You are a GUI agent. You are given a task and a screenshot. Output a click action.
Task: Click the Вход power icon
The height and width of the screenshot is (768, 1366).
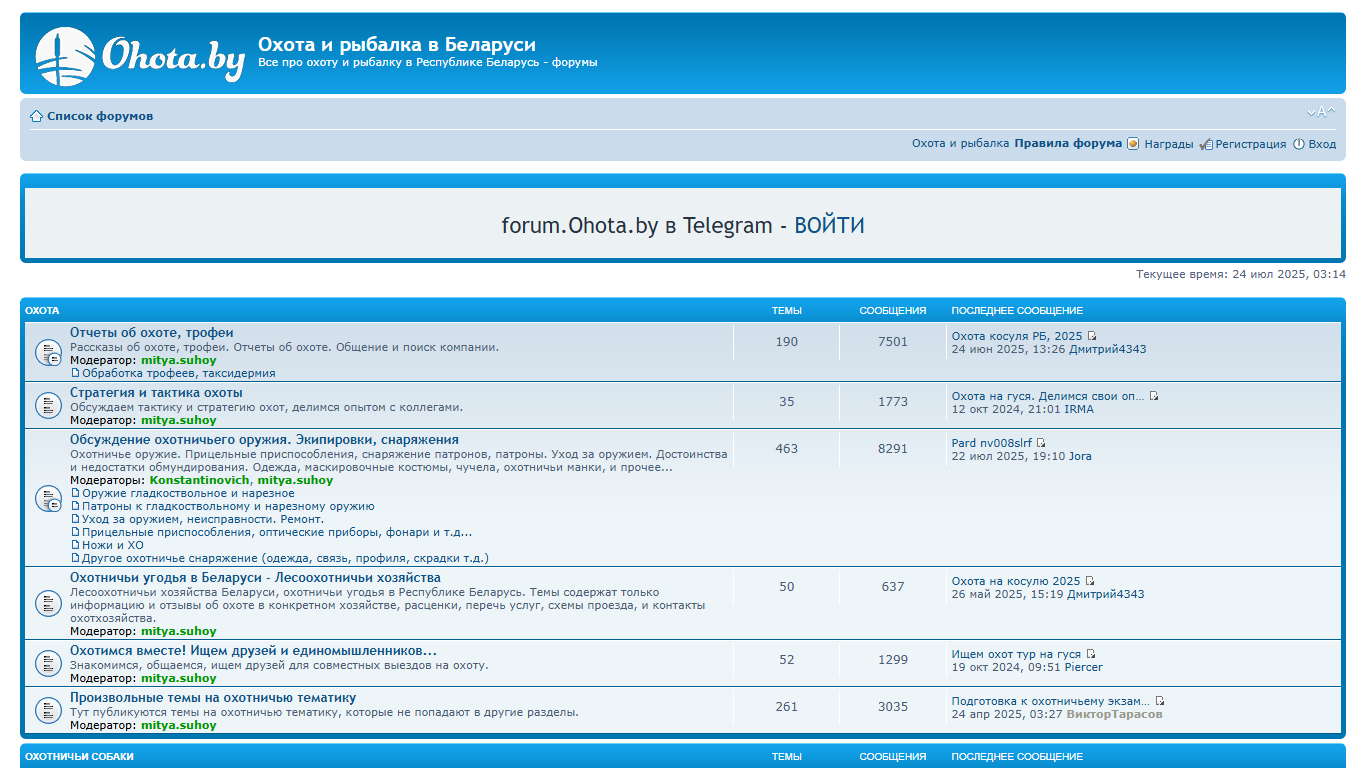(x=1299, y=144)
